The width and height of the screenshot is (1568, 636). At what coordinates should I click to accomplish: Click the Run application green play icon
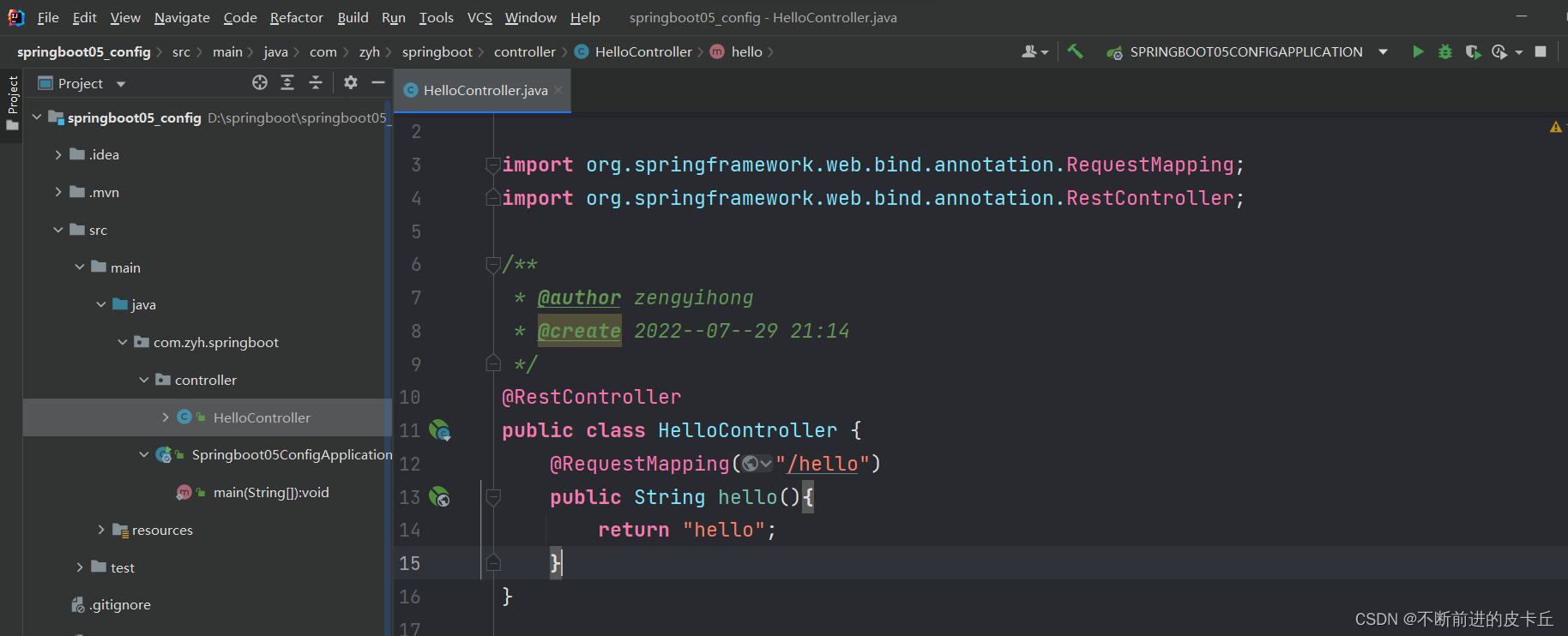coord(1418,52)
